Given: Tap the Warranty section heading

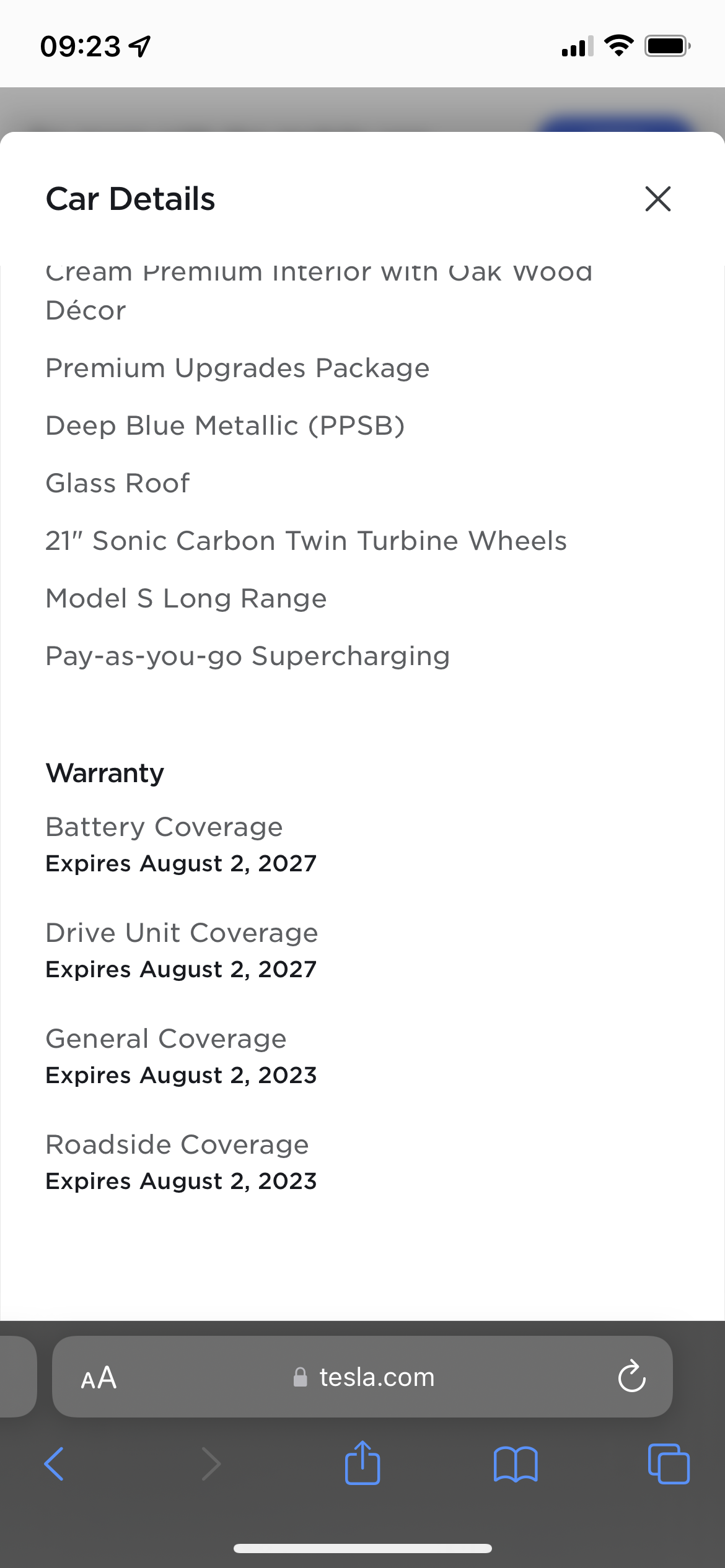Looking at the screenshot, I should point(105,773).
